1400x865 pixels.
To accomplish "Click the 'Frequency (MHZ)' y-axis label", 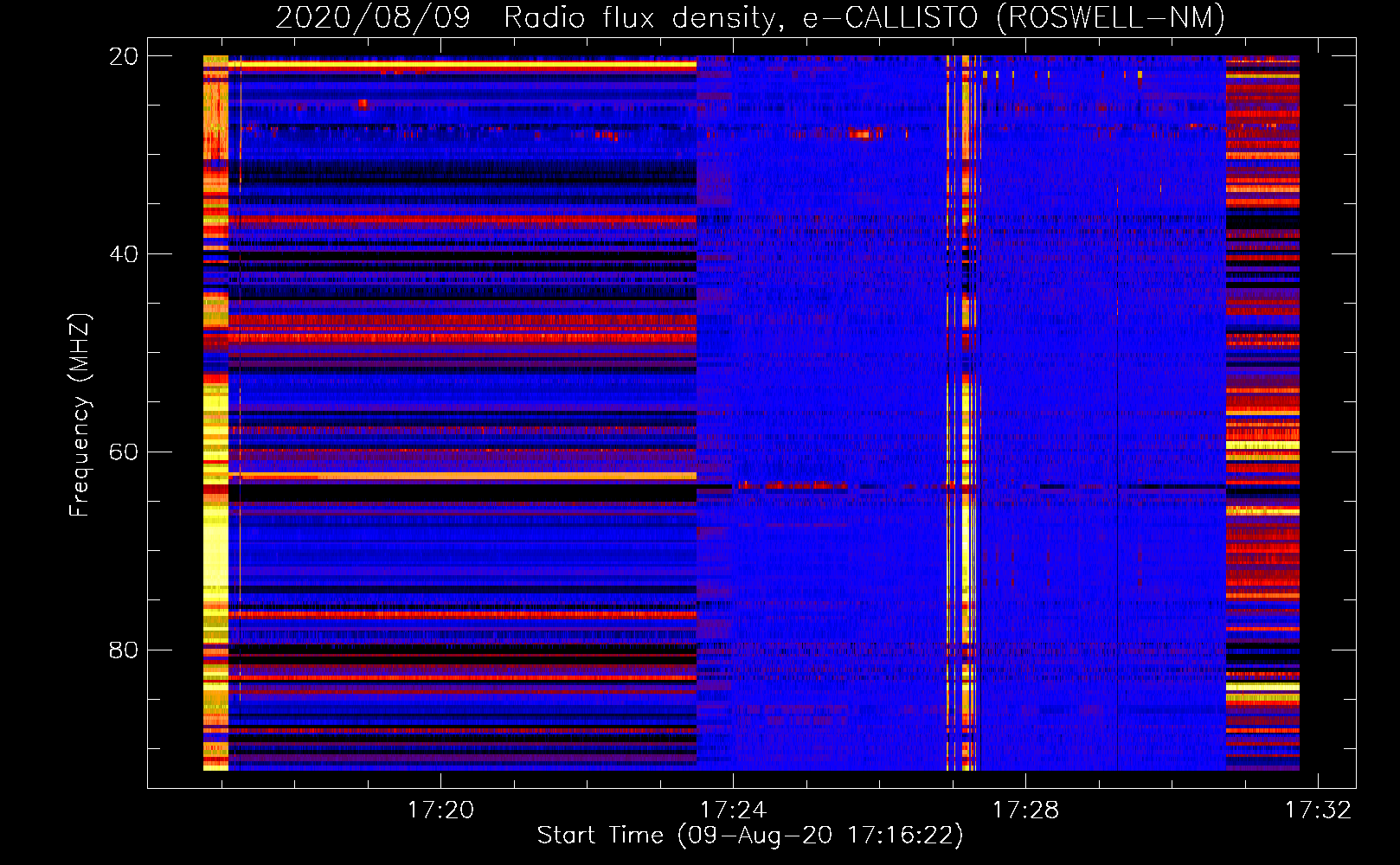I will click(x=80, y=415).
